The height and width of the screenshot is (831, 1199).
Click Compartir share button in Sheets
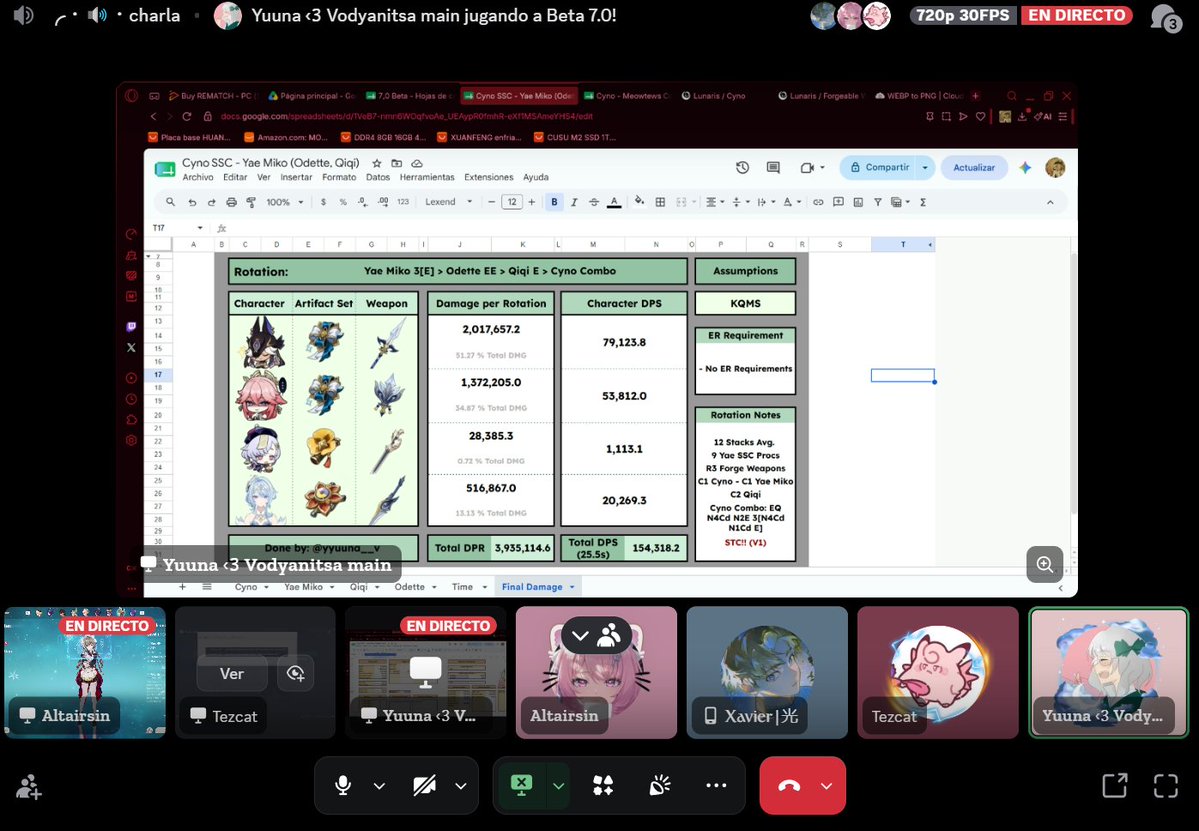[879, 167]
